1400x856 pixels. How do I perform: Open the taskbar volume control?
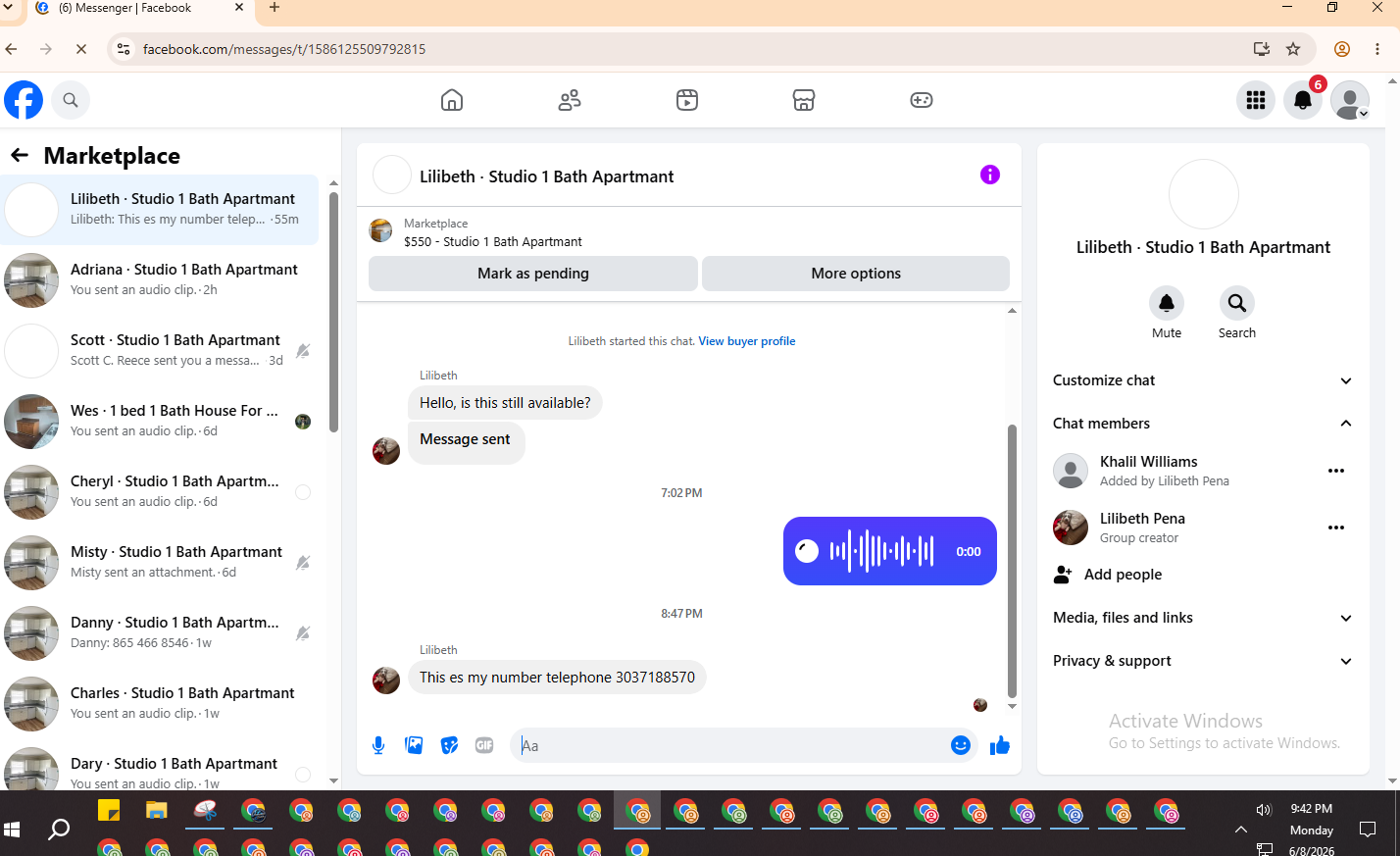tap(1264, 810)
